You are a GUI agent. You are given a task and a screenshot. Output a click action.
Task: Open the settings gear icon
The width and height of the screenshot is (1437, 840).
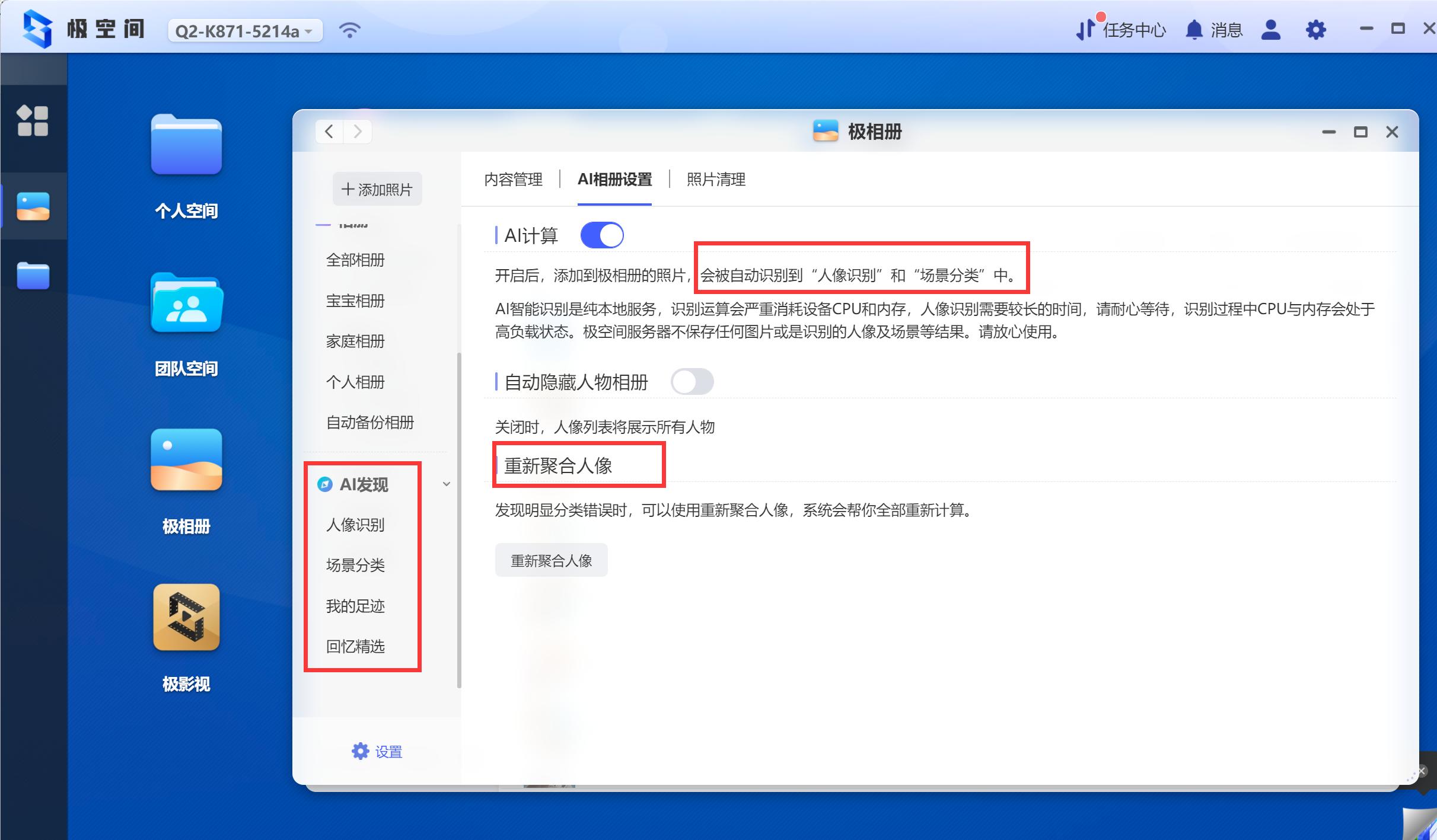point(1316,30)
